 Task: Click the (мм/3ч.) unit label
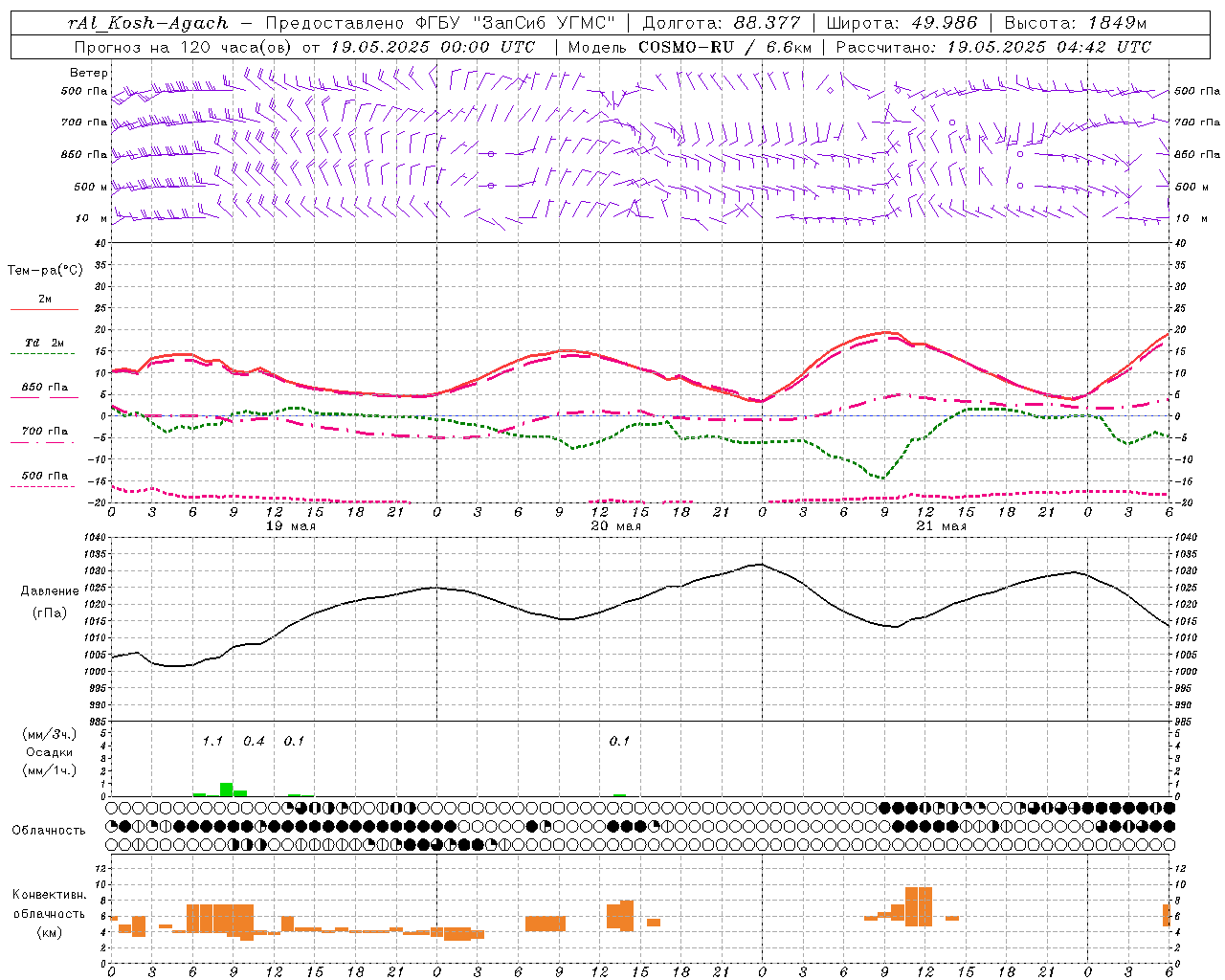click(49, 734)
